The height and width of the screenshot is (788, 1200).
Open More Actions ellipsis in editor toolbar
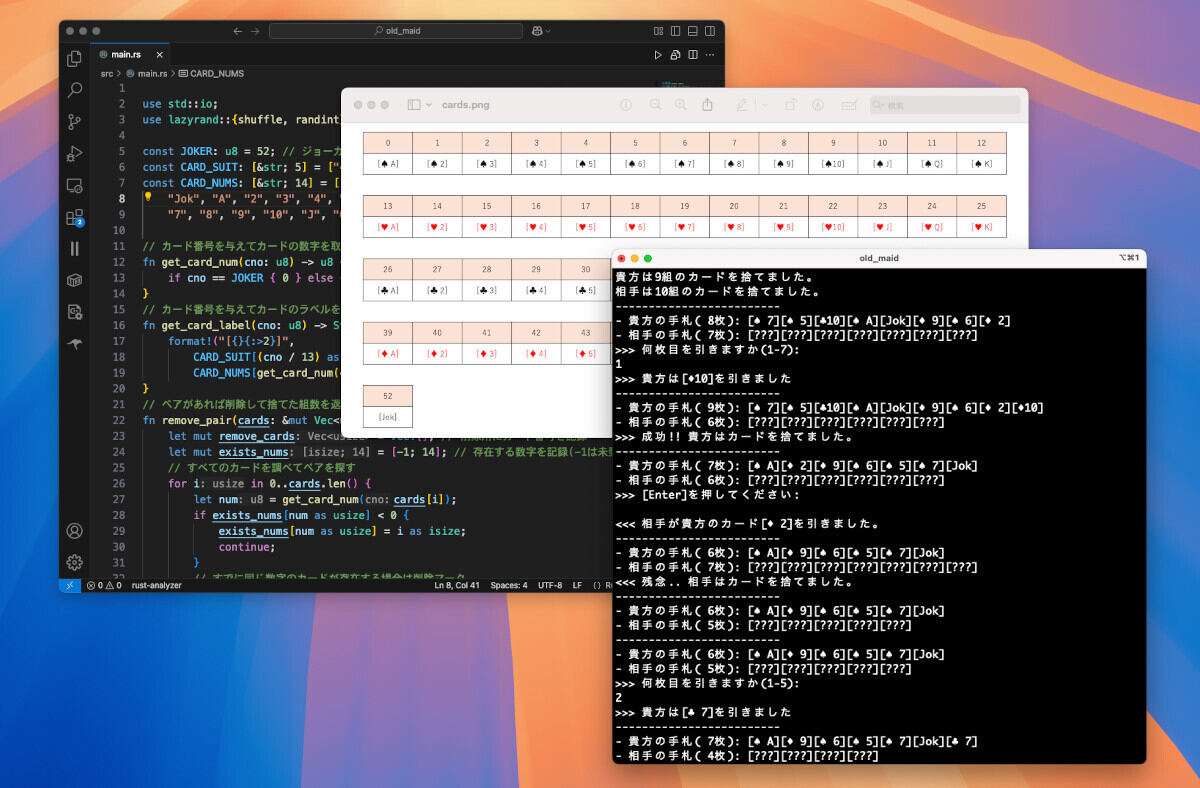(x=710, y=54)
